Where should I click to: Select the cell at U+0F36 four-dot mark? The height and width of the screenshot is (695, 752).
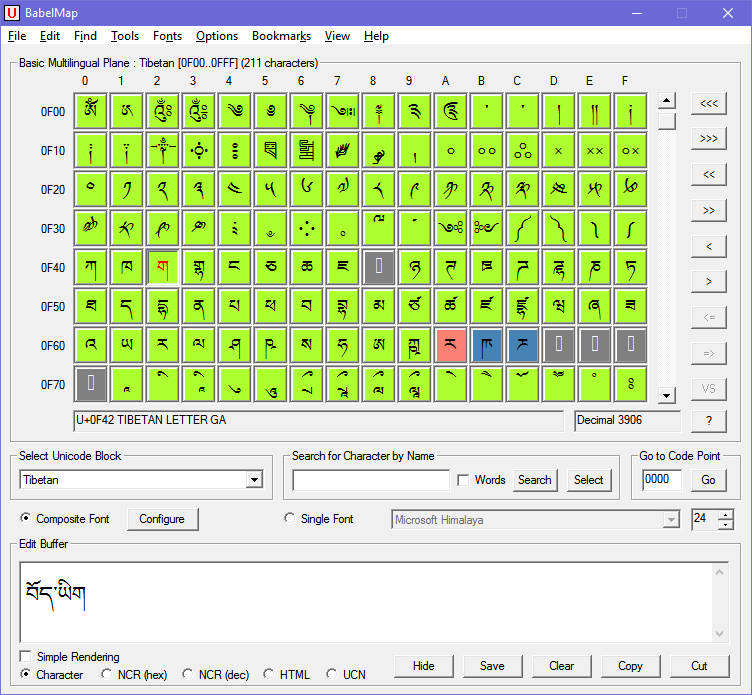click(306, 228)
